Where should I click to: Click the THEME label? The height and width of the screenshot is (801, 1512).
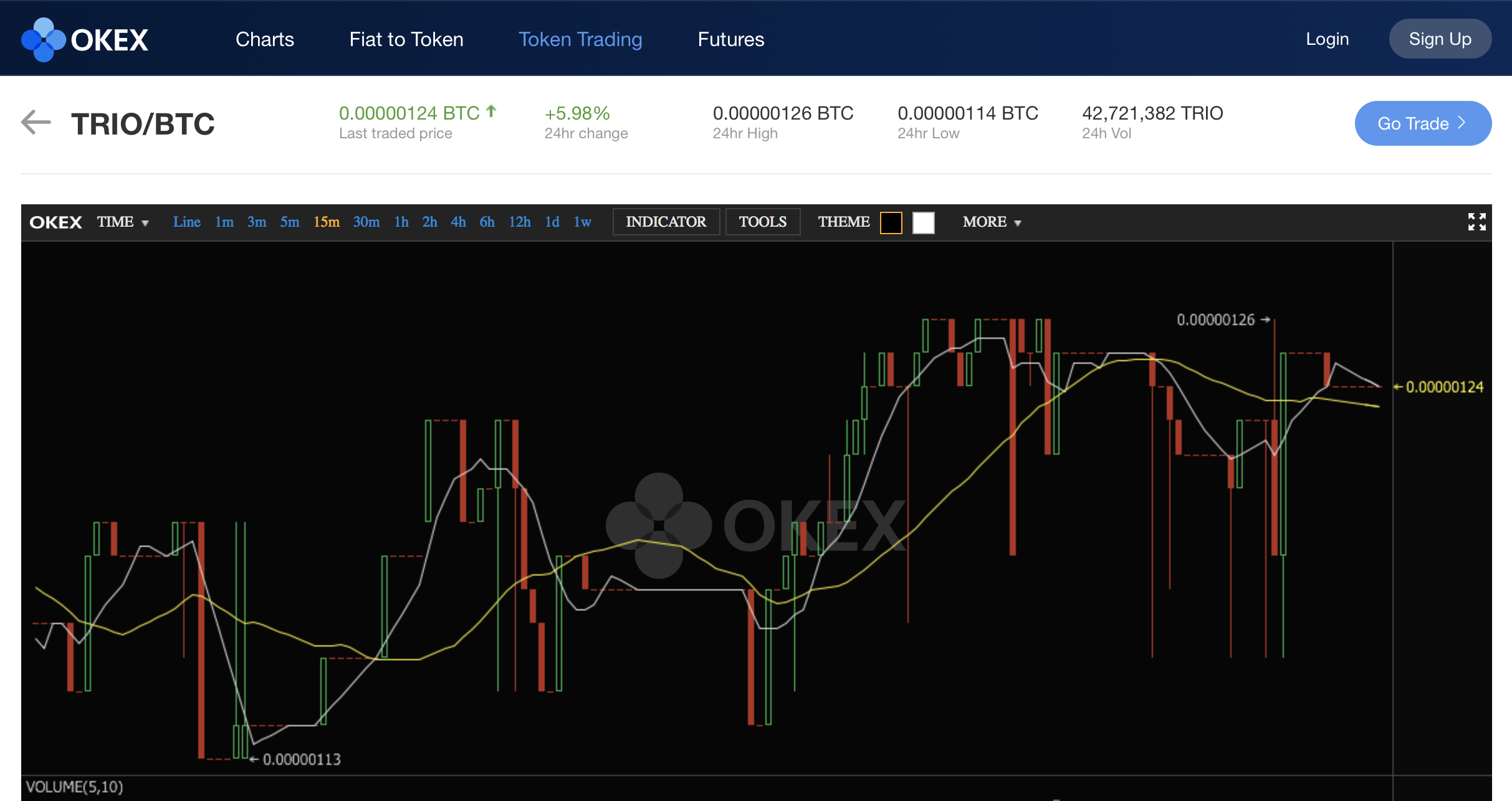point(843,222)
